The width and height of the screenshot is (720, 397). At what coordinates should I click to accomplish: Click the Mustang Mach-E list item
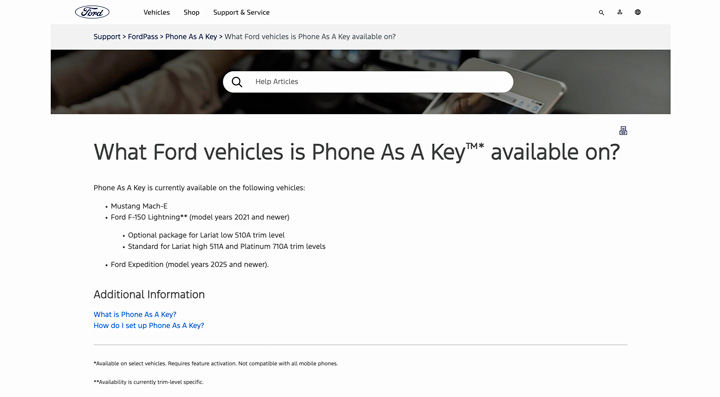coord(139,206)
